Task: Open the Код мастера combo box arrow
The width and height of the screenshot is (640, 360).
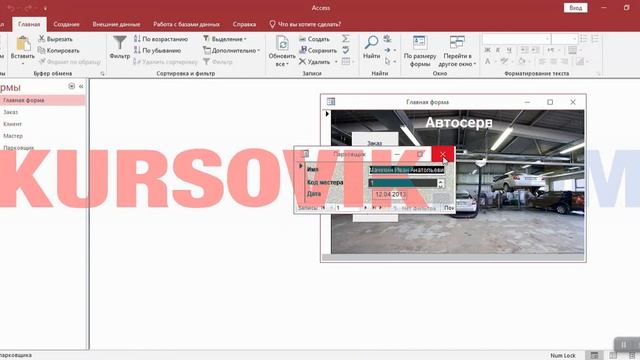Action: [440, 183]
